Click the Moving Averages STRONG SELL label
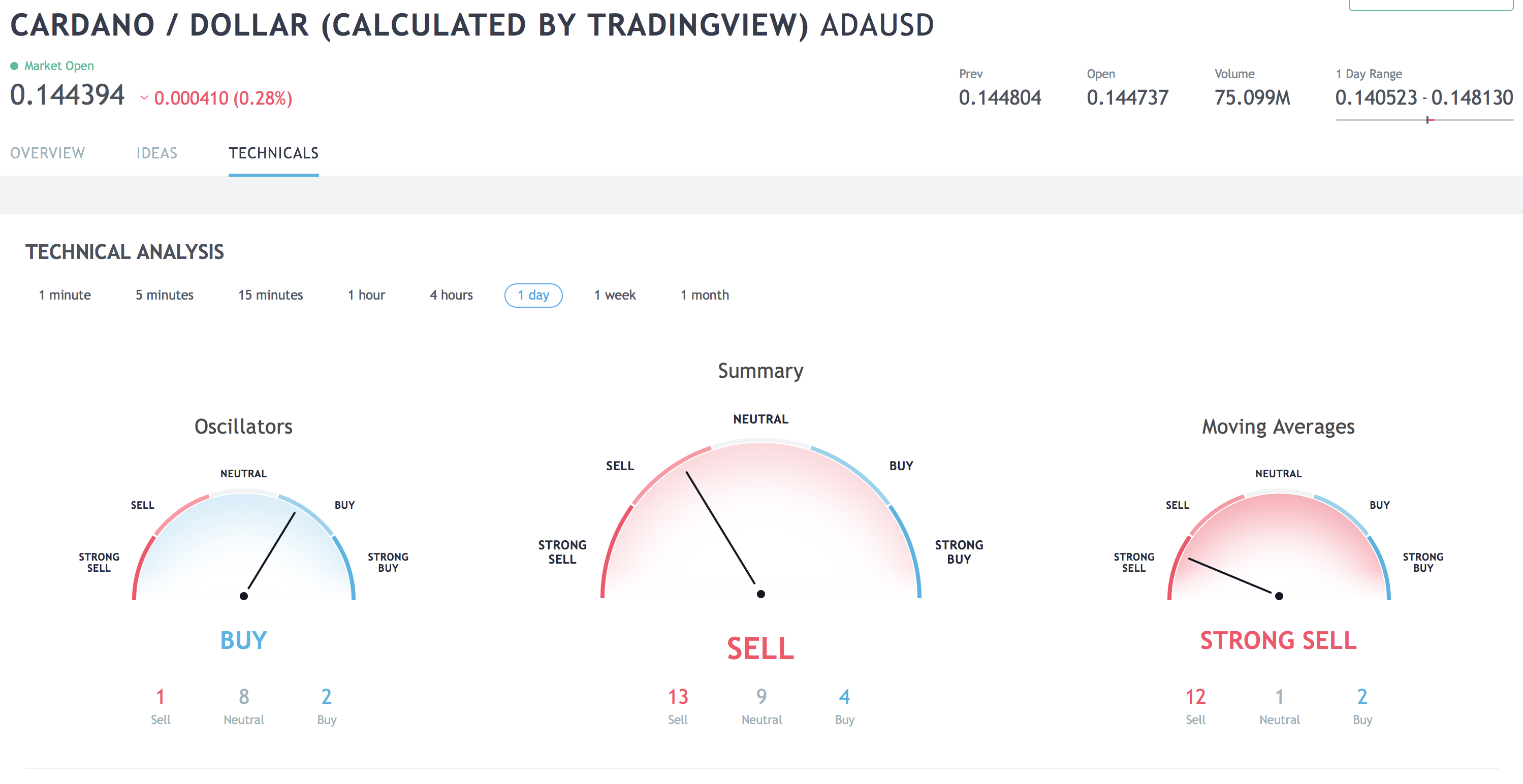1523x784 pixels. 1278,640
